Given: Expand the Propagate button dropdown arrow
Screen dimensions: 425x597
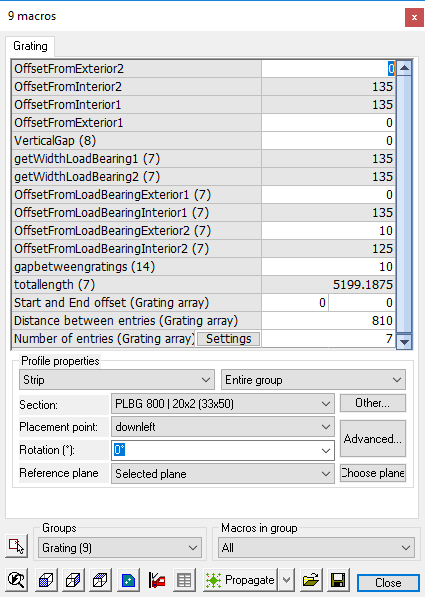Looking at the screenshot, I should pyautogui.click(x=286, y=580).
